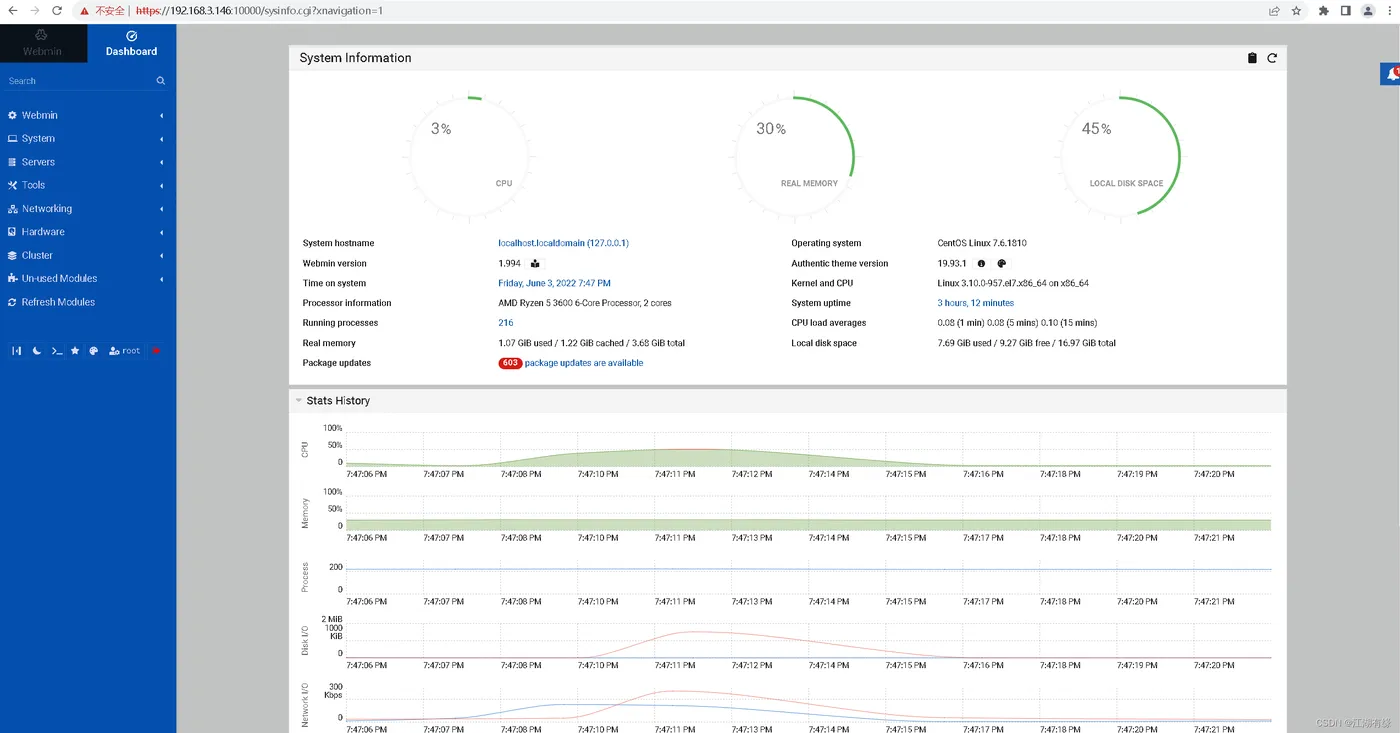Viewport: 1400px width, 733px height.
Task: Click the CentOS Linux 7.6.1810 text
Action: click(x=982, y=243)
